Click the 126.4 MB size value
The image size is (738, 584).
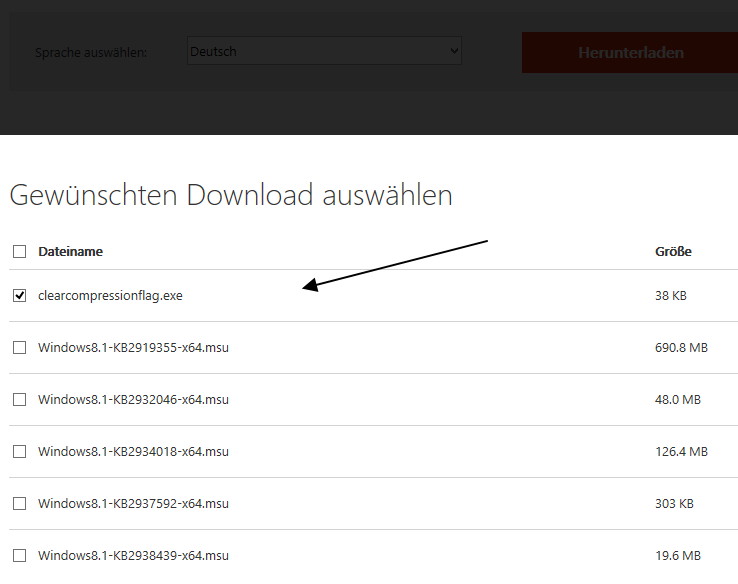[x=682, y=451]
